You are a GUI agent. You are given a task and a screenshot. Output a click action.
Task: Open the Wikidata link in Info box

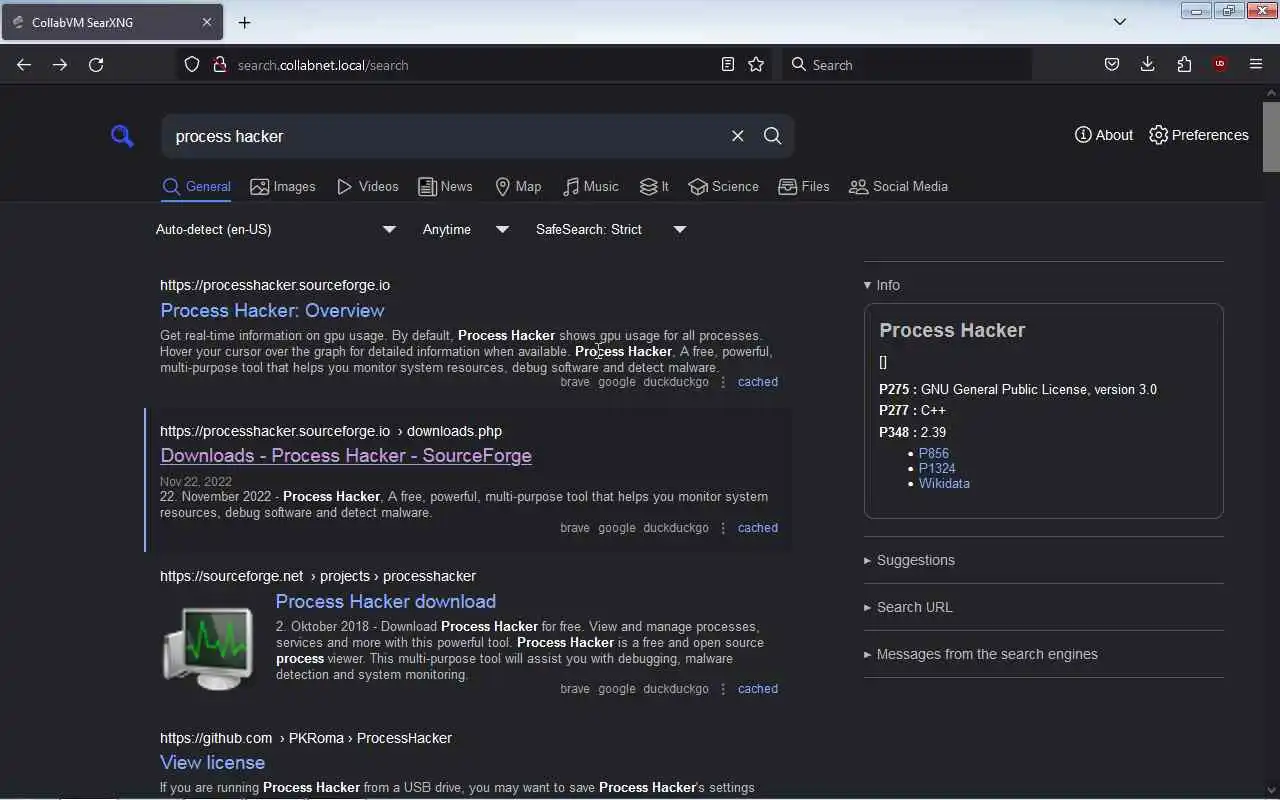pos(944,483)
